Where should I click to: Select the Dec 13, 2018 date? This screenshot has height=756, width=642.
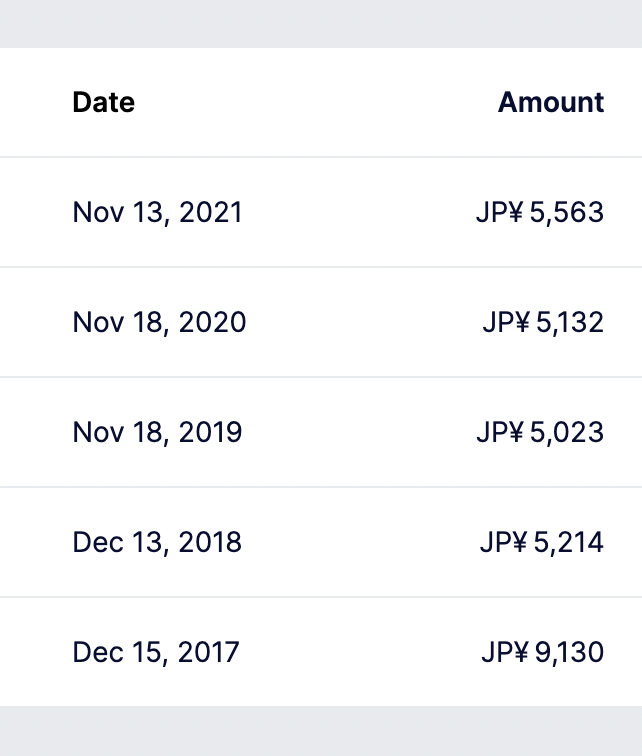[157, 542]
